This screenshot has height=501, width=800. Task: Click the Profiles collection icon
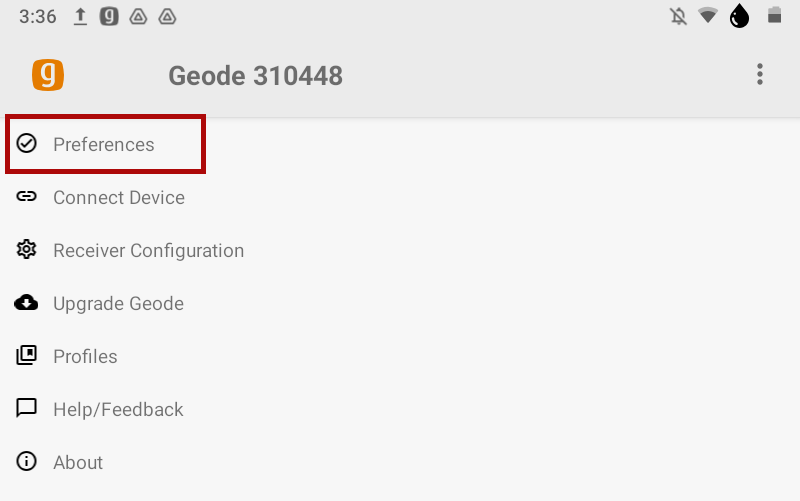tap(27, 356)
